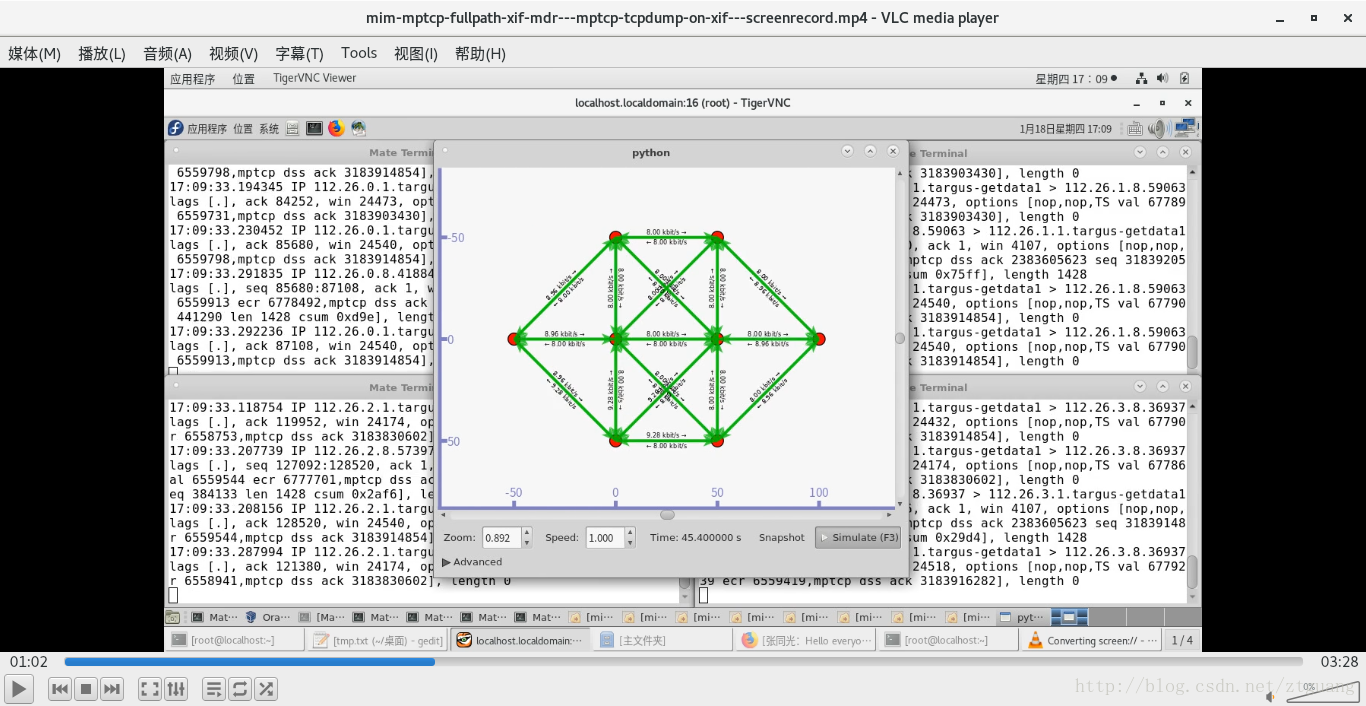This screenshot has width=1366, height=706.
Task: Click the Zoom value input field
Action: (x=502, y=537)
